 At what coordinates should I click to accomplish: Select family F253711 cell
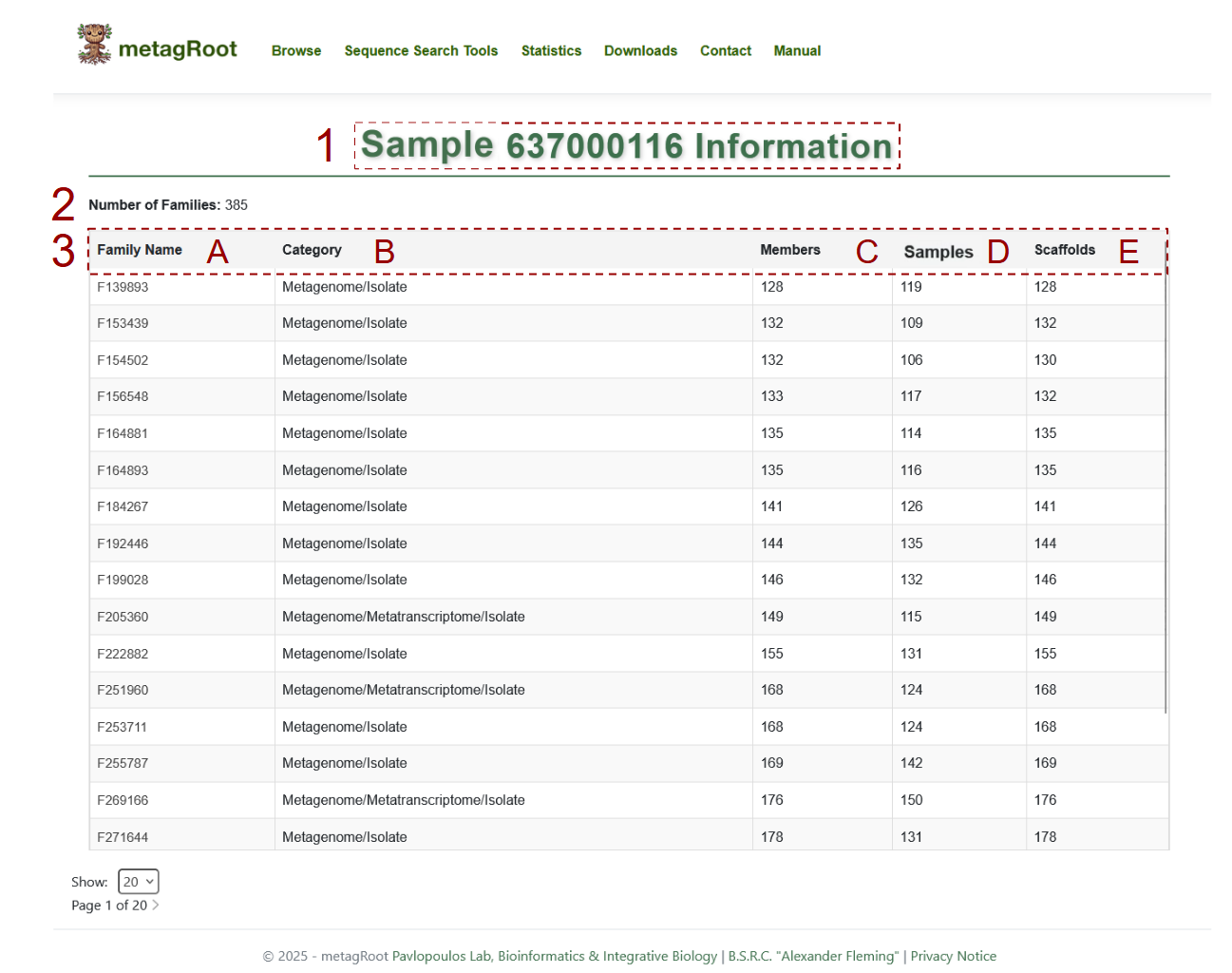click(x=123, y=727)
